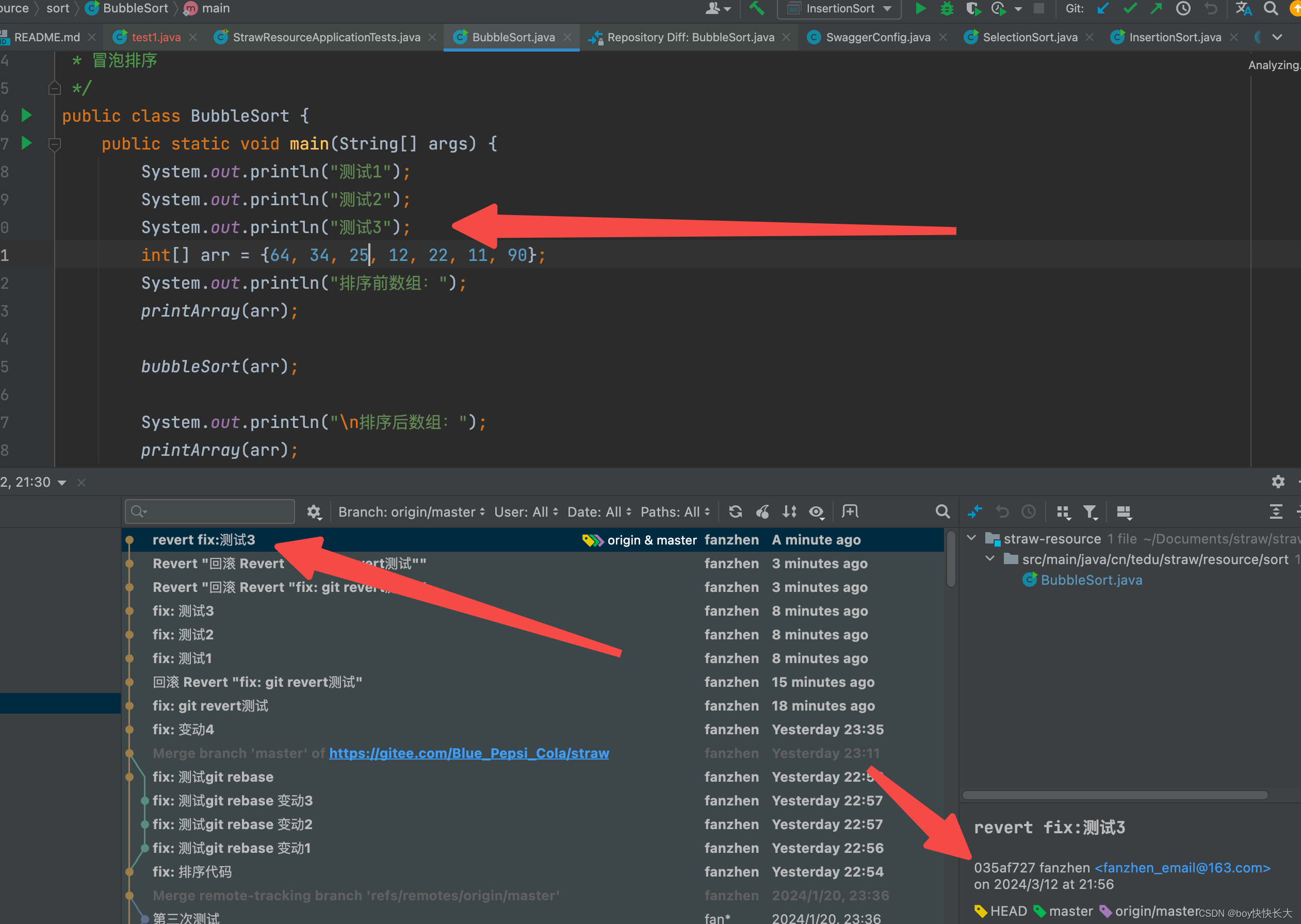This screenshot has width=1301, height=924.
Task: Open Repository Diff: BubbleSort.java tab
Action: [x=690, y=37]
